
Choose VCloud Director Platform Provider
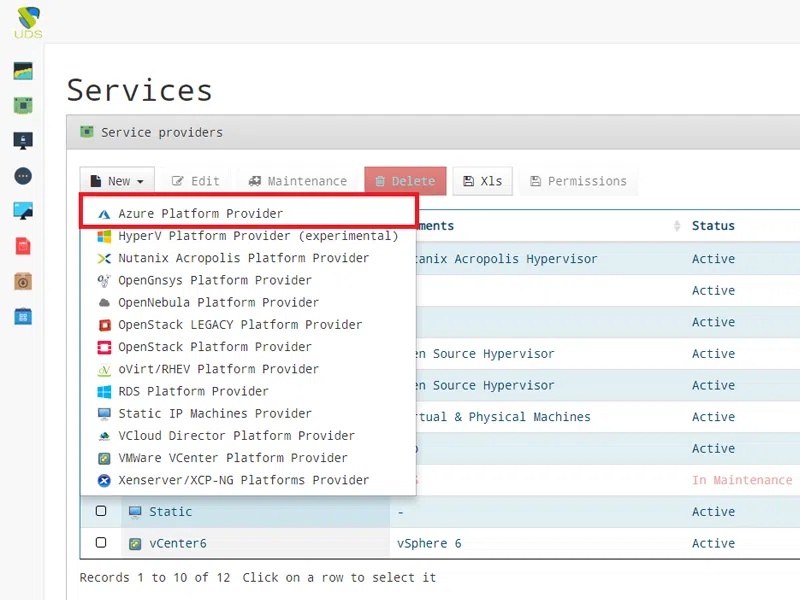click(x=248, y=436)
